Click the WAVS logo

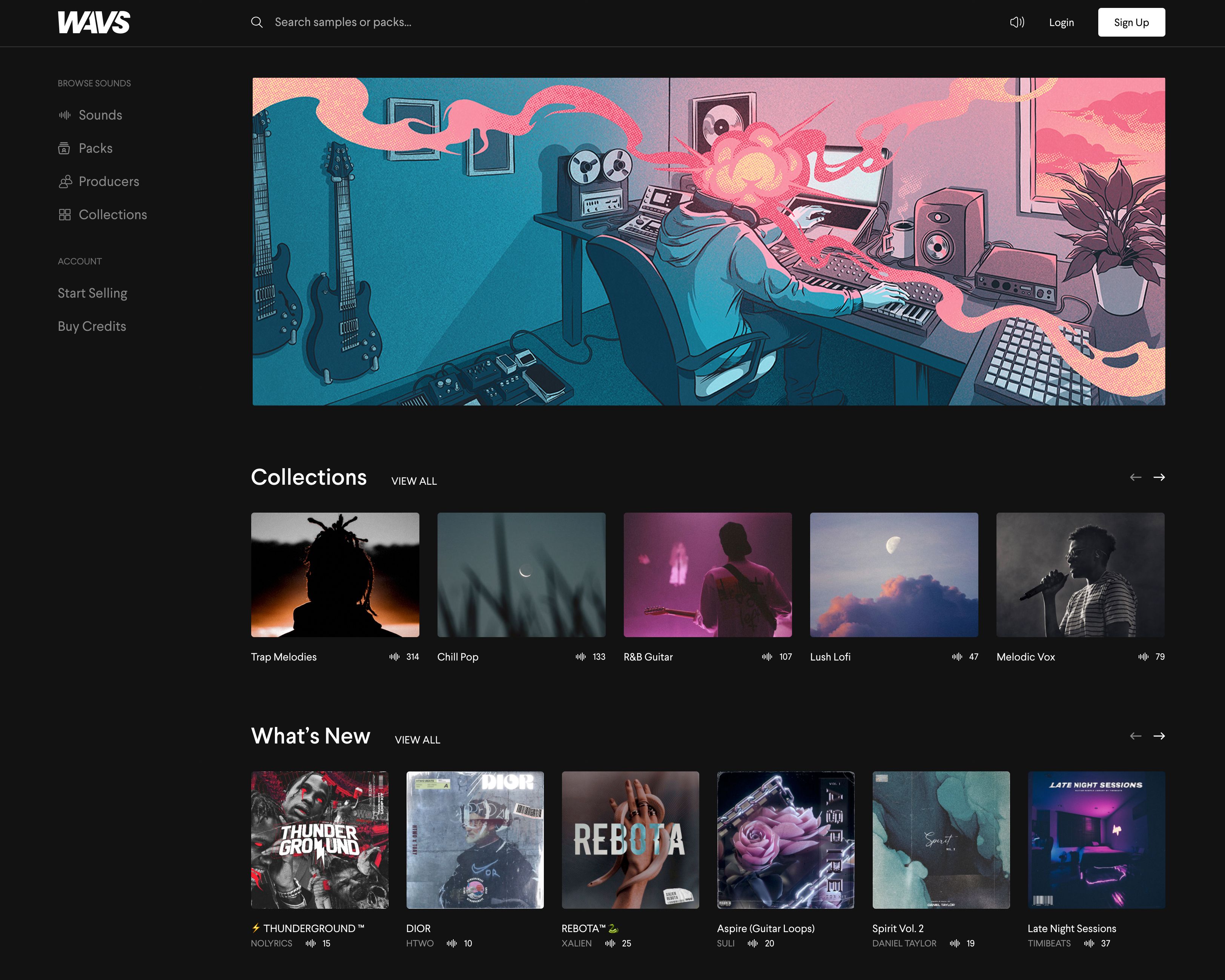[94, 23]
